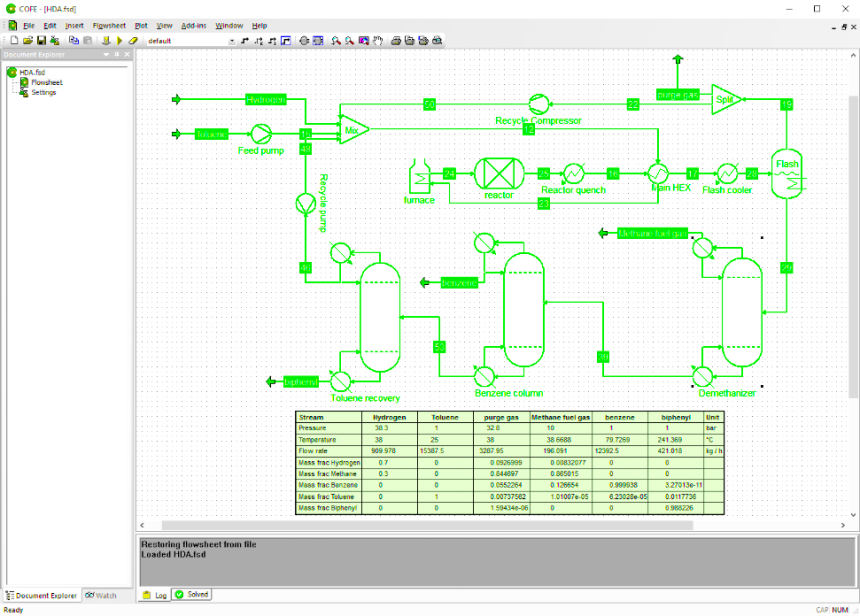Viewport: 860px width, 616px height.
Task: Click the paste icon in toolbar
Action: point(87,41)
